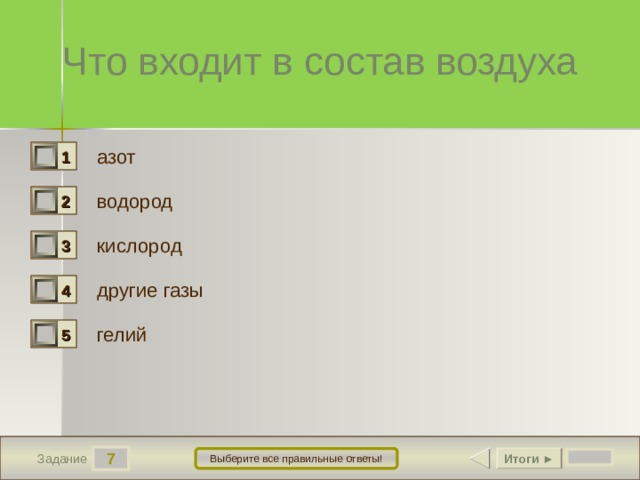Image resolution: width=640 pixels, height=480 pixels.
Task: Open the Итоги results button
Action: pyautogui.click(x=529, y=458)
